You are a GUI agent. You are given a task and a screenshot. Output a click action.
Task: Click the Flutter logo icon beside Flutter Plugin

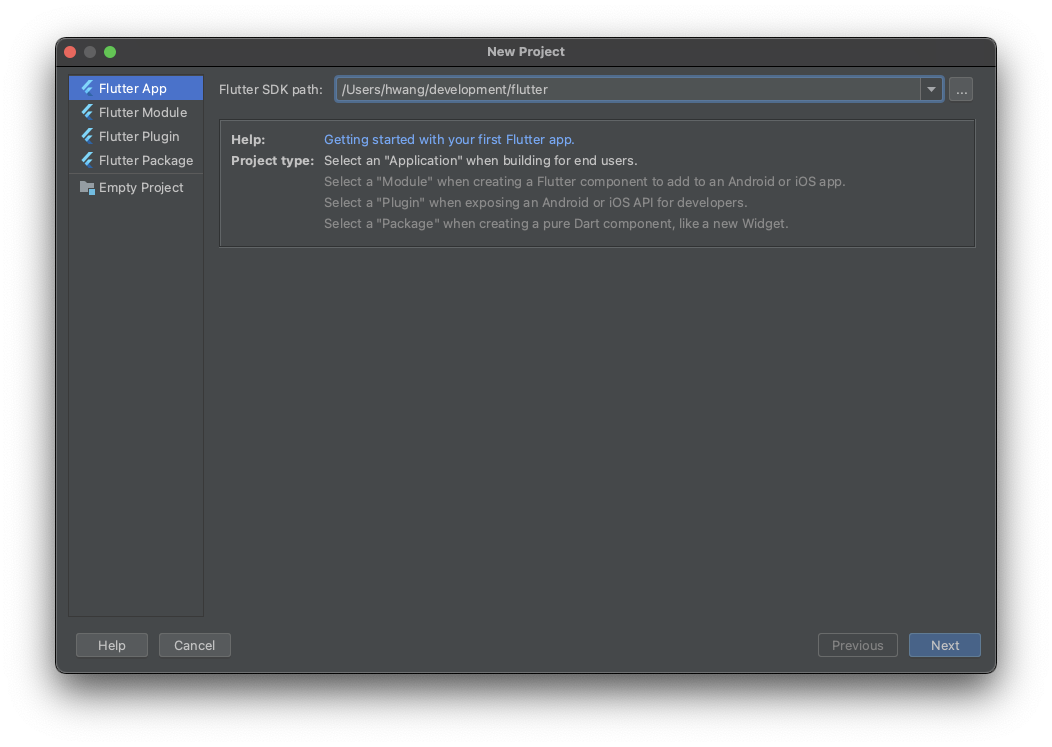pyautogui.click(x=87, y=136)
